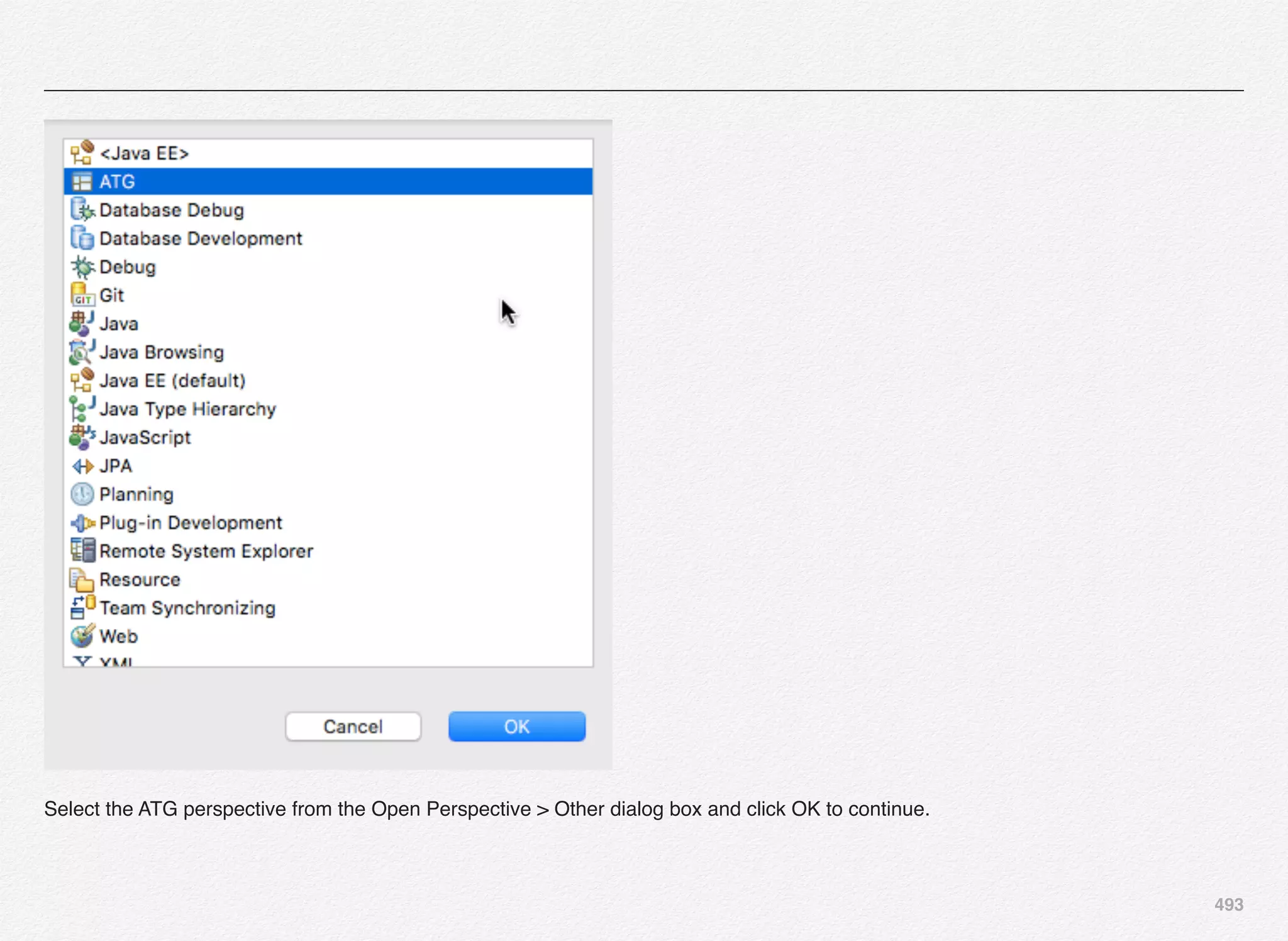This screenshot has width=1288, height=941.
Task: Select the Git perspective
Action: click(328, 295)
